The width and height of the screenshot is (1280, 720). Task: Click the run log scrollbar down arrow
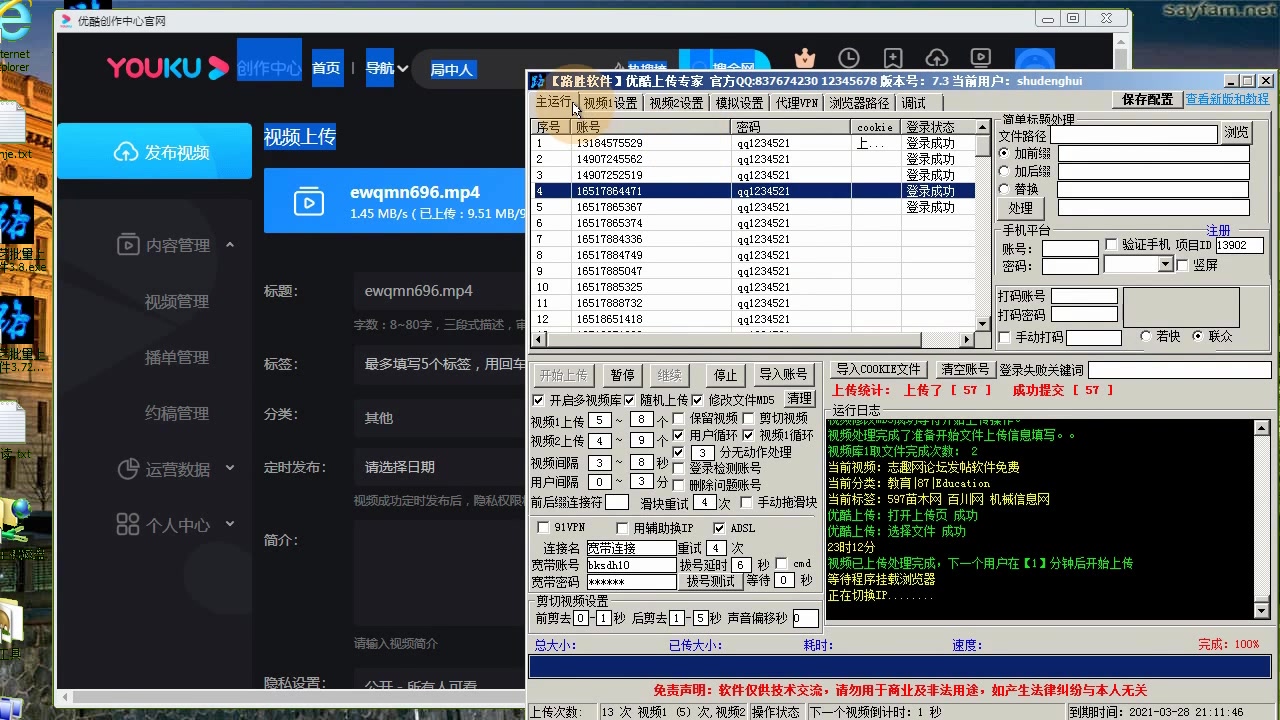pos(1260,610)
